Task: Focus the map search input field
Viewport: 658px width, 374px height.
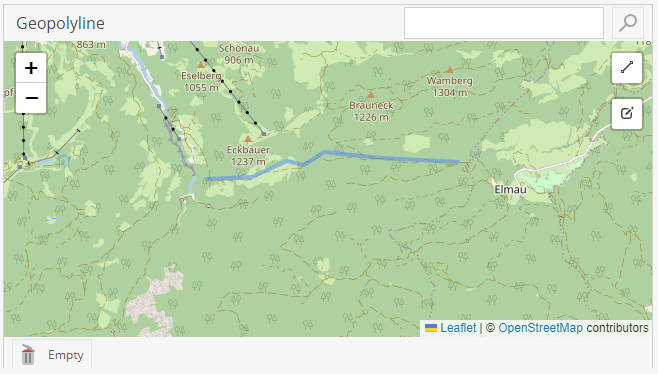Action: (504, 23)
